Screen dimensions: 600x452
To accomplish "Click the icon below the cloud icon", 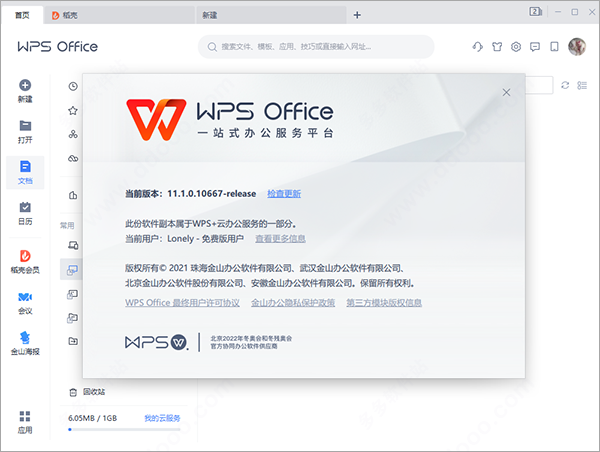I will (x=73, y=196).
